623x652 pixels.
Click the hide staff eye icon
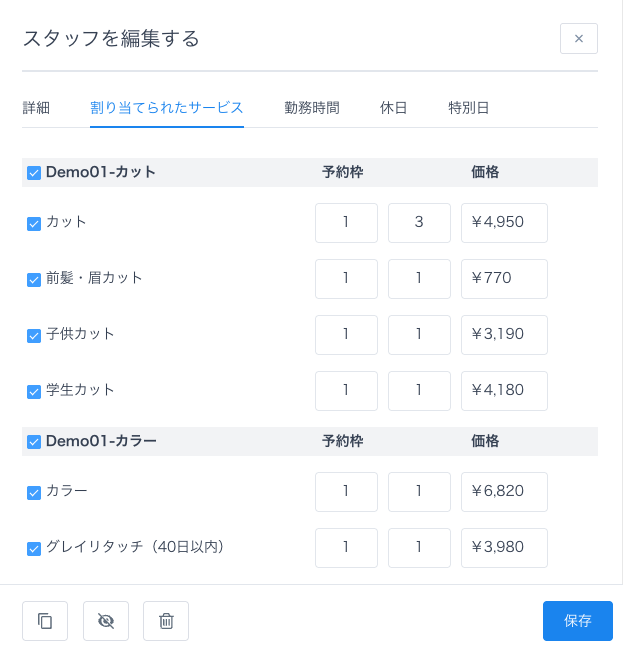[106, 621]
